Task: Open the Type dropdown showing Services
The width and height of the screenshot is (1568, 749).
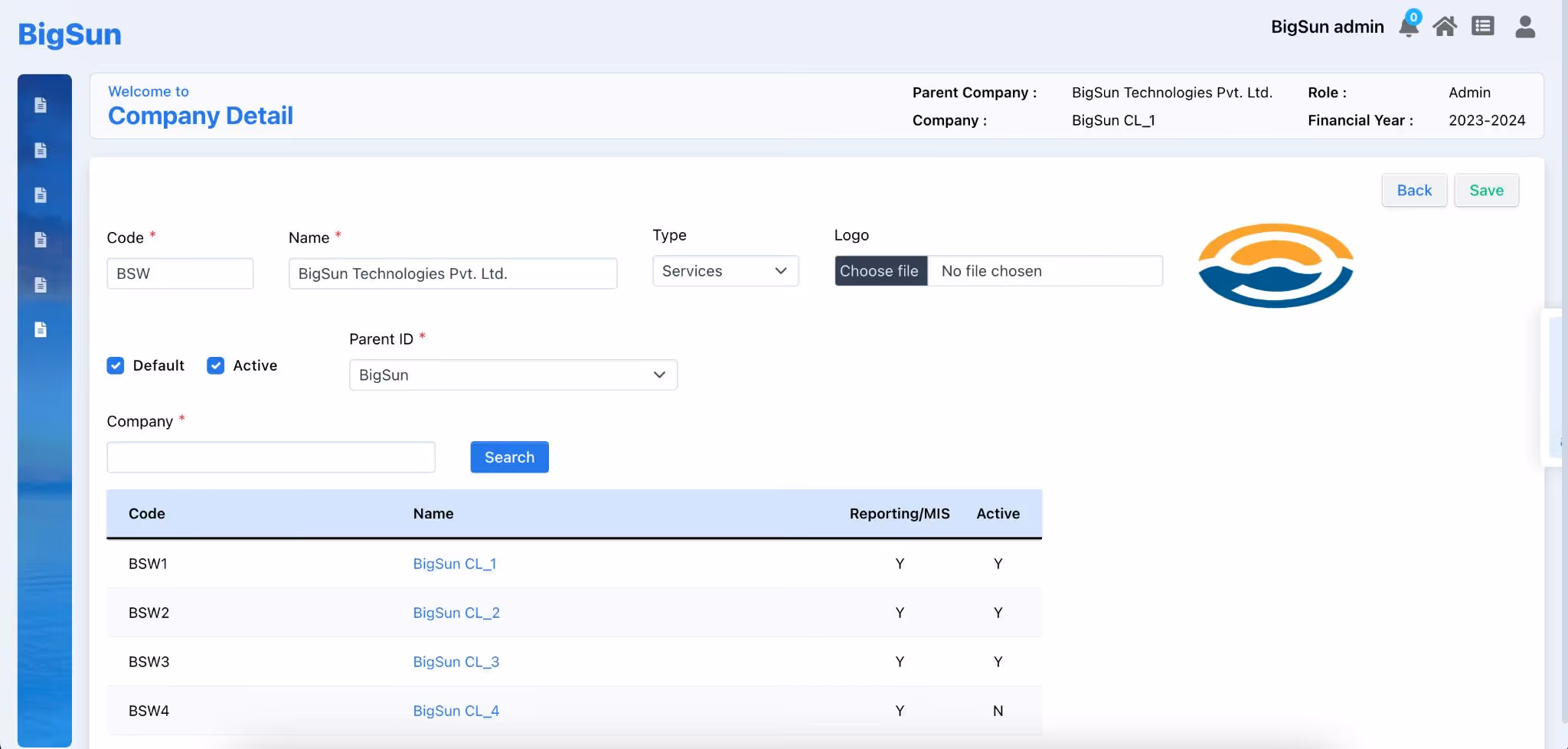Action: (x=725, y=271)
